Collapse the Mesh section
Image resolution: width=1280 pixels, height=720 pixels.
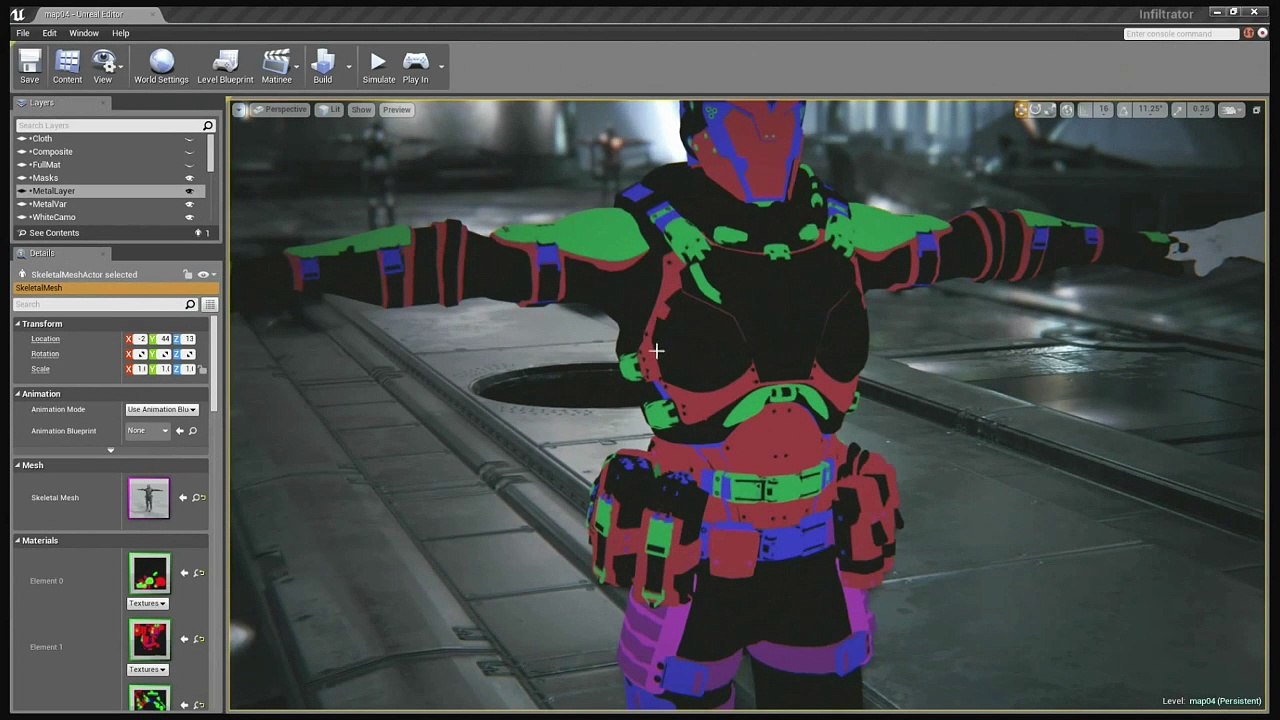(x=18, y=465)
